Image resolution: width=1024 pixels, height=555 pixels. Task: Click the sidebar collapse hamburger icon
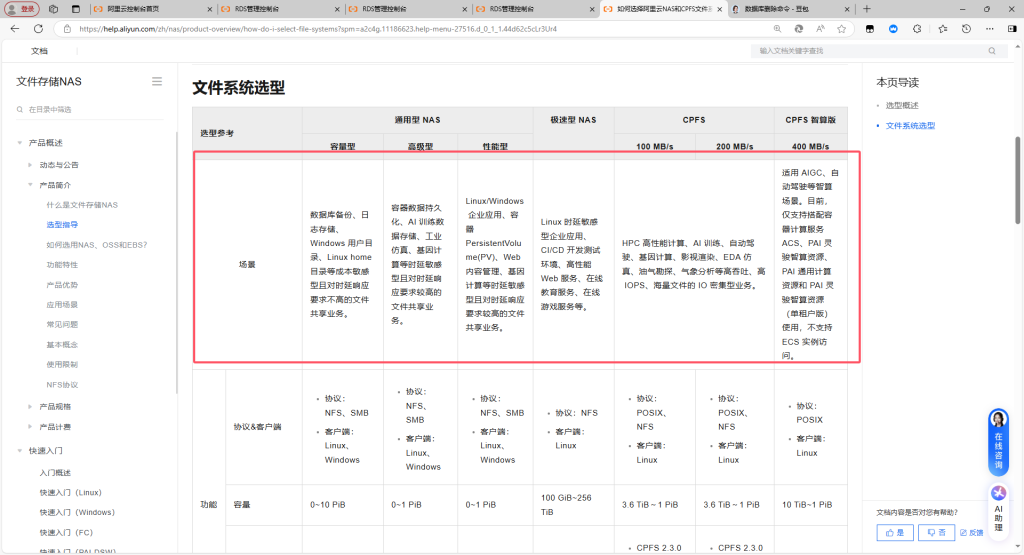tap(157, 81)
